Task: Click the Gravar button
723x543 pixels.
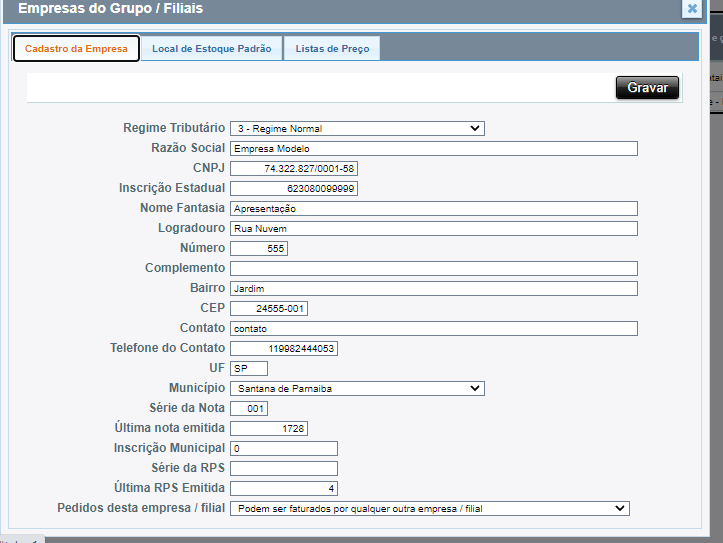Action: [x=647, y=88]
